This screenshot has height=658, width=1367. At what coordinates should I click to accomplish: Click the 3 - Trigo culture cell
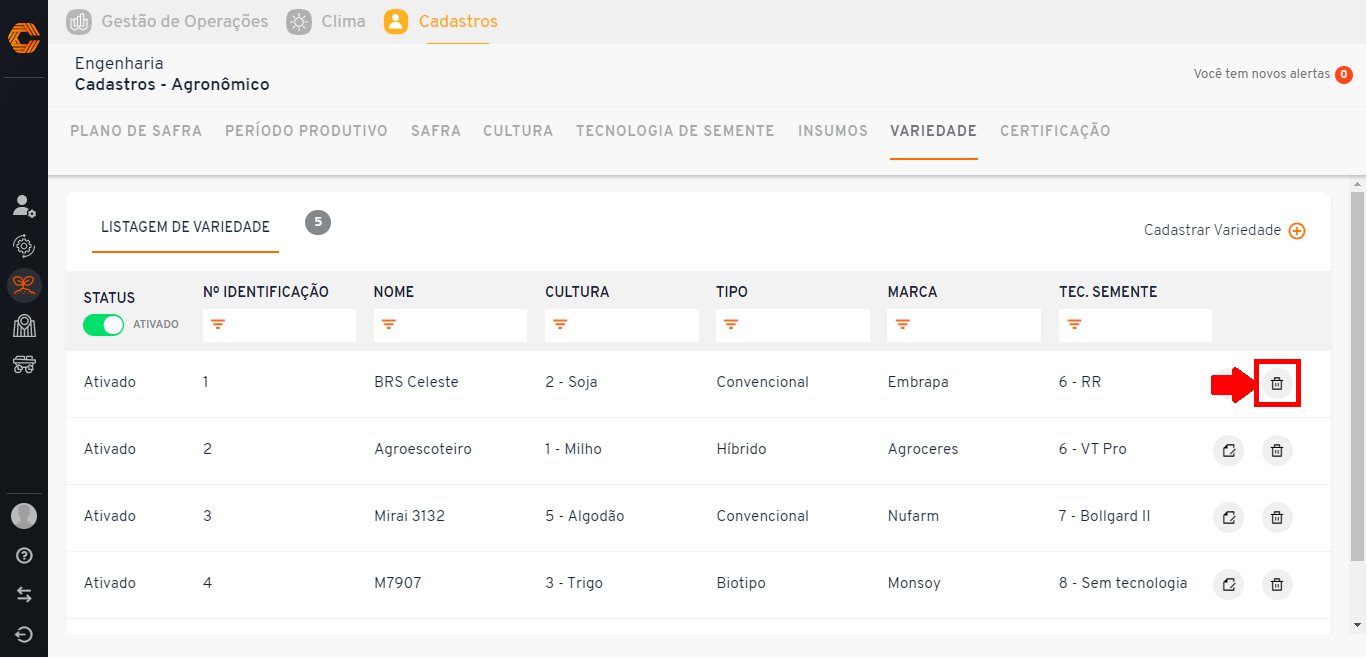[x=574, y=583]
